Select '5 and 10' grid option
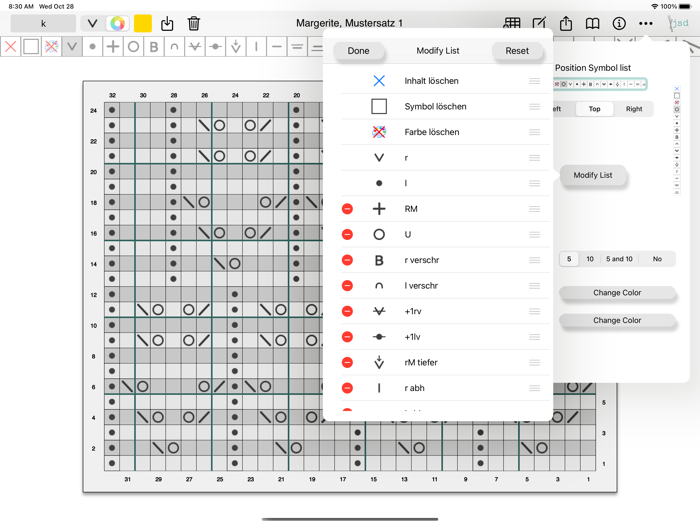This screenshot has height=525, width=700. tap(619, 259)
